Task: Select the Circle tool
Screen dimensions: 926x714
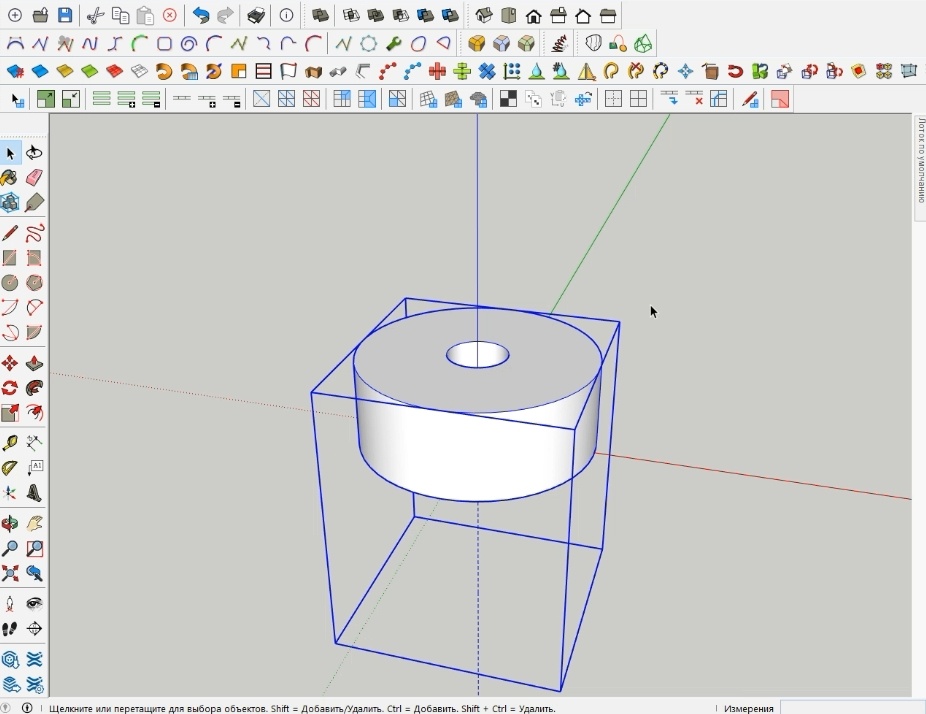Action: 10,282
